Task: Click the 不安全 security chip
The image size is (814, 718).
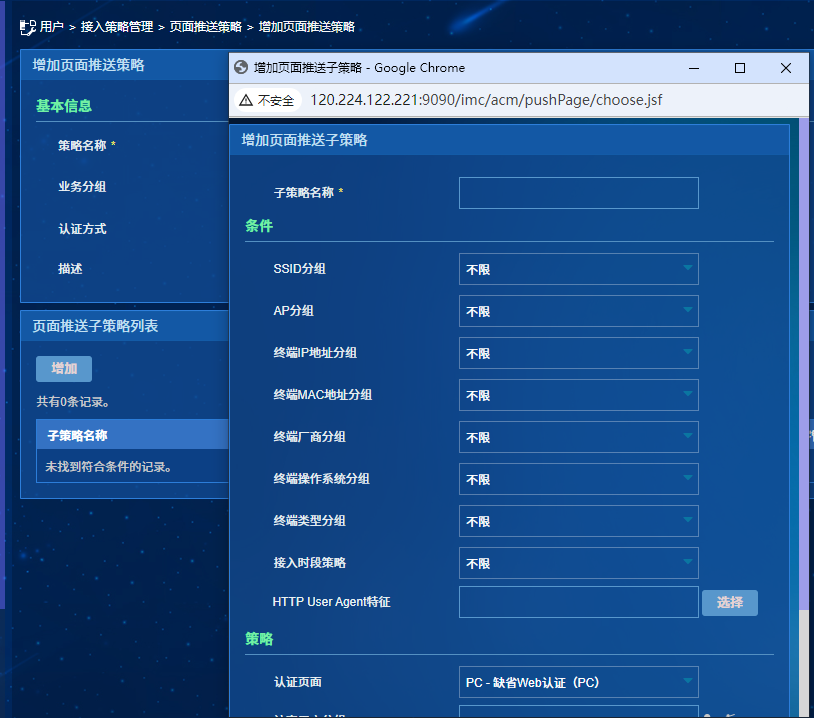Action: click(x=268, y=100)
